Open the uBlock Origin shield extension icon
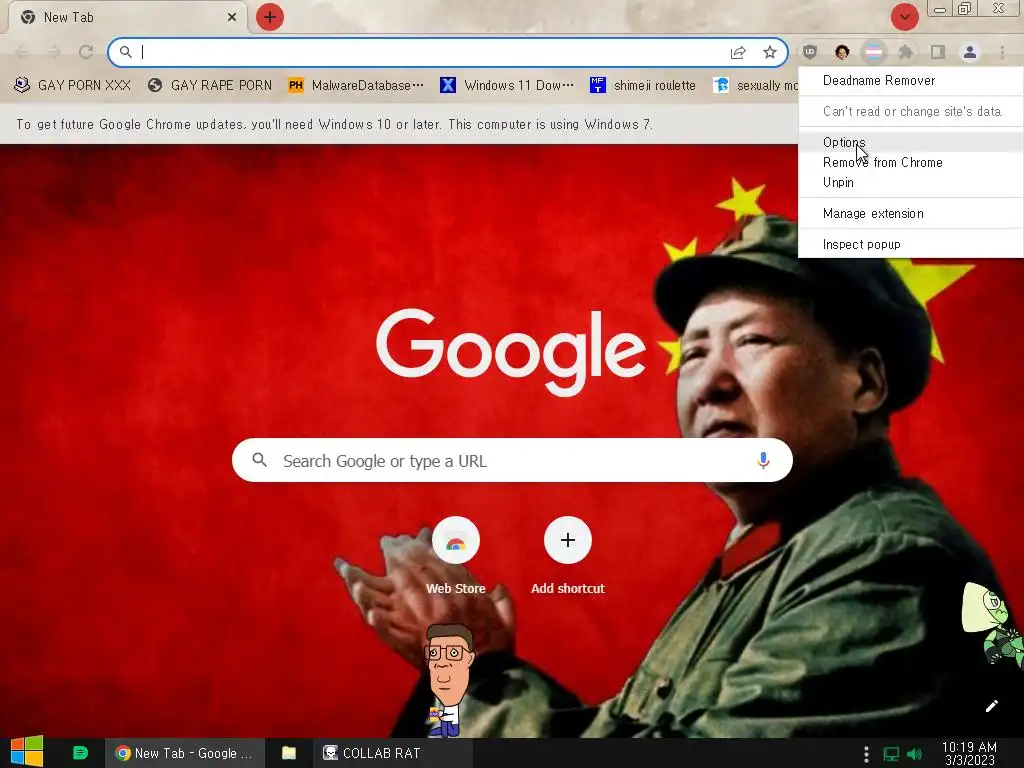Screen dimensions: 1024x768 pos(810,52)
